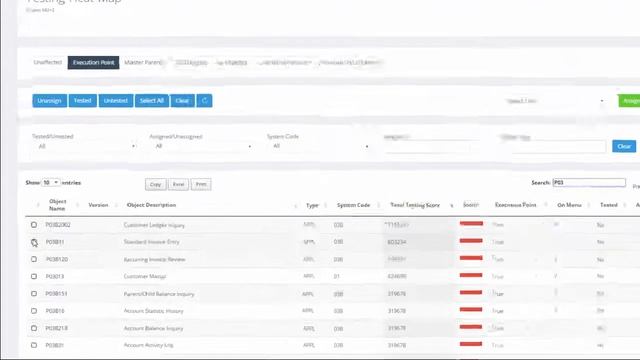Switch to the Unaffected tab
The width and height of the screenshot is (640, 360).
pos(48,62)
